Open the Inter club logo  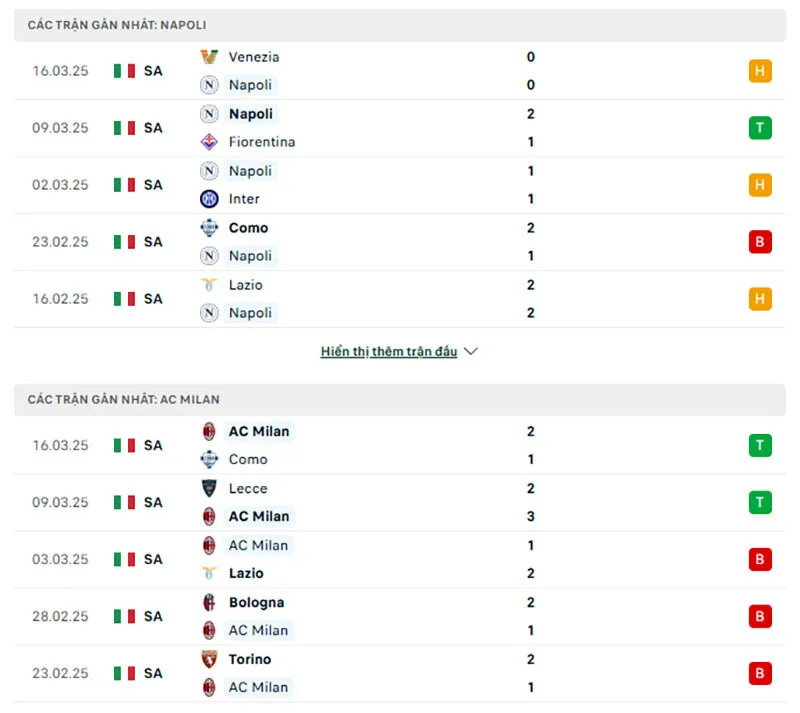(x=211, y=199)
